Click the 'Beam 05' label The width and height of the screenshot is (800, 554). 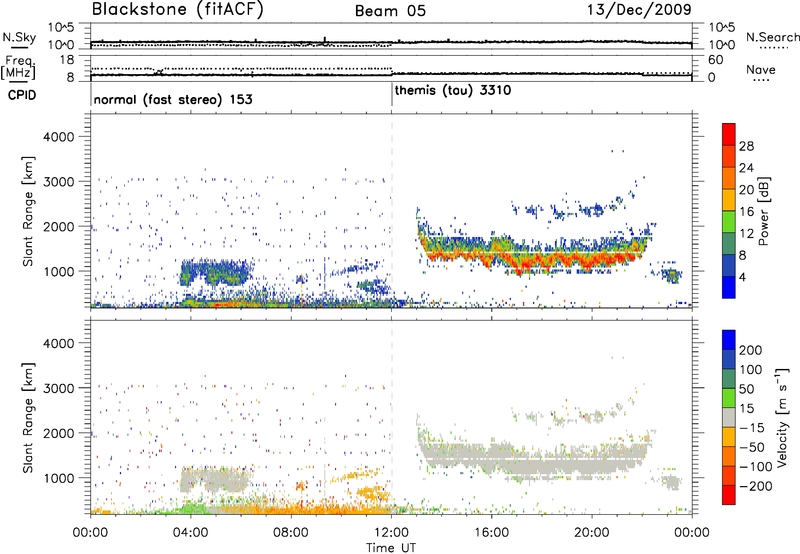tap(390, 10)
